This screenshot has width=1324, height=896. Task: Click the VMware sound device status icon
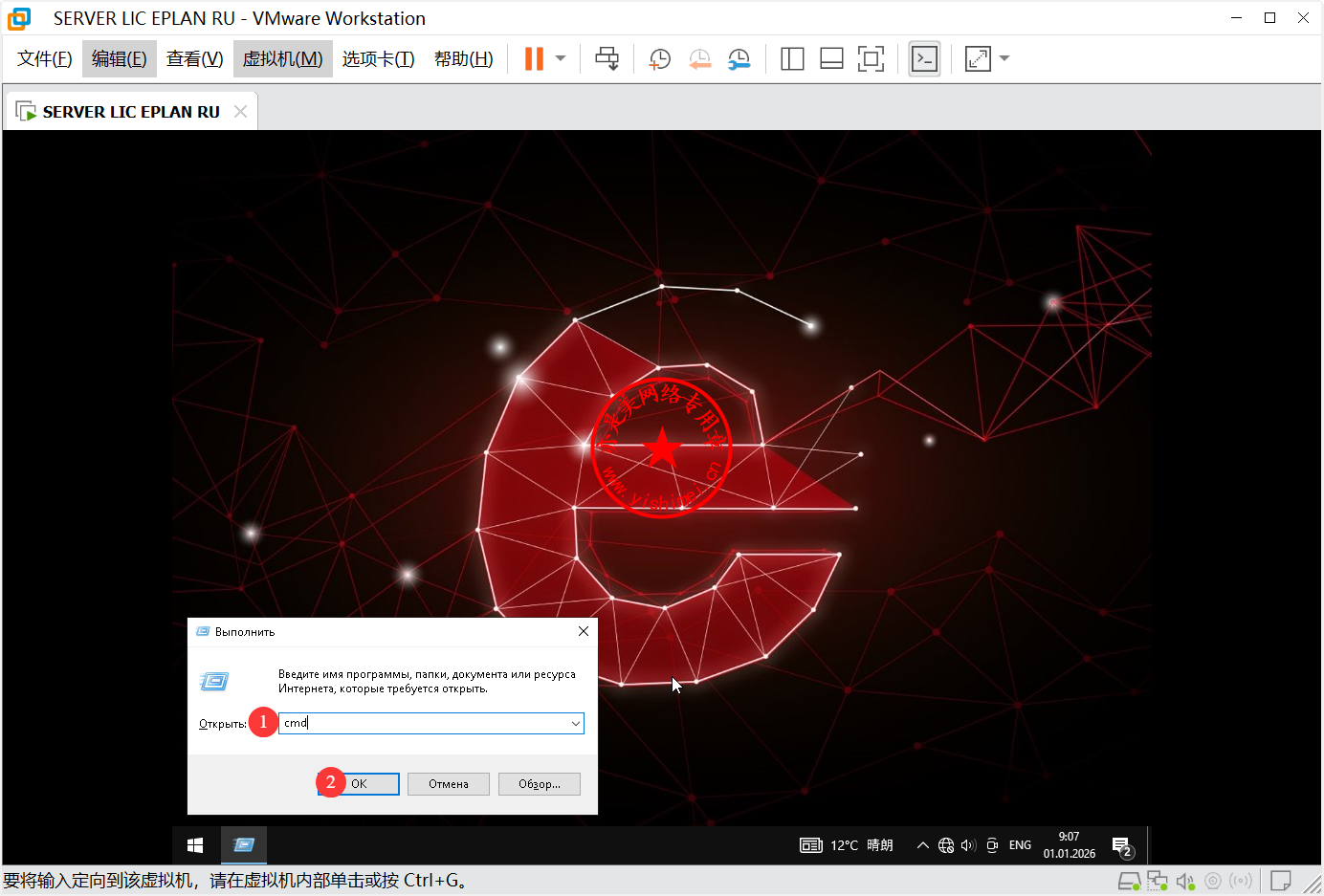tap(1185, 881)
